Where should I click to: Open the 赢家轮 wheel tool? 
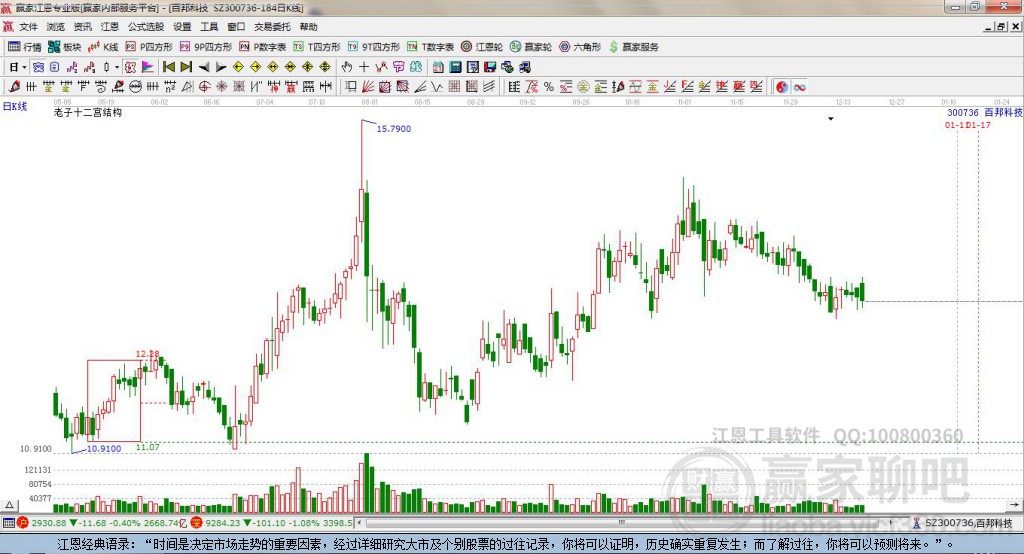[531, 47]
